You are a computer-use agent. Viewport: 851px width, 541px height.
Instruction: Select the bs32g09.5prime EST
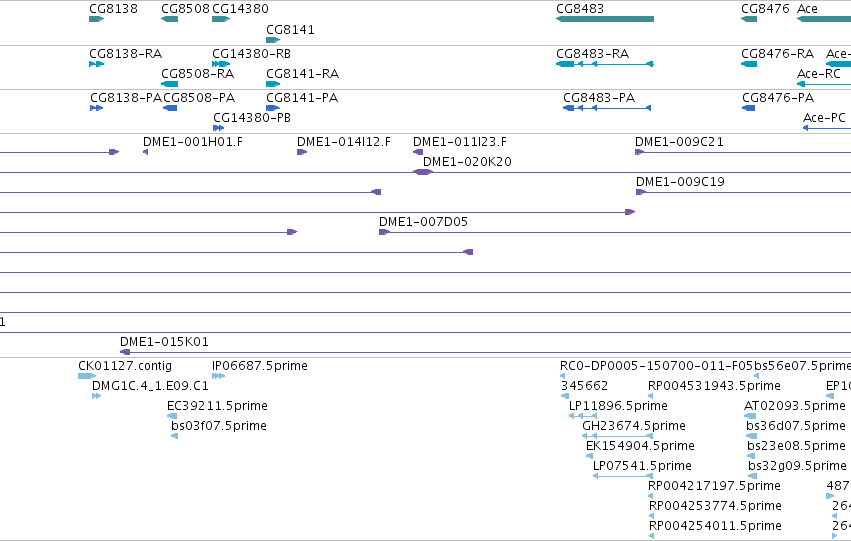tap(753, 476)
